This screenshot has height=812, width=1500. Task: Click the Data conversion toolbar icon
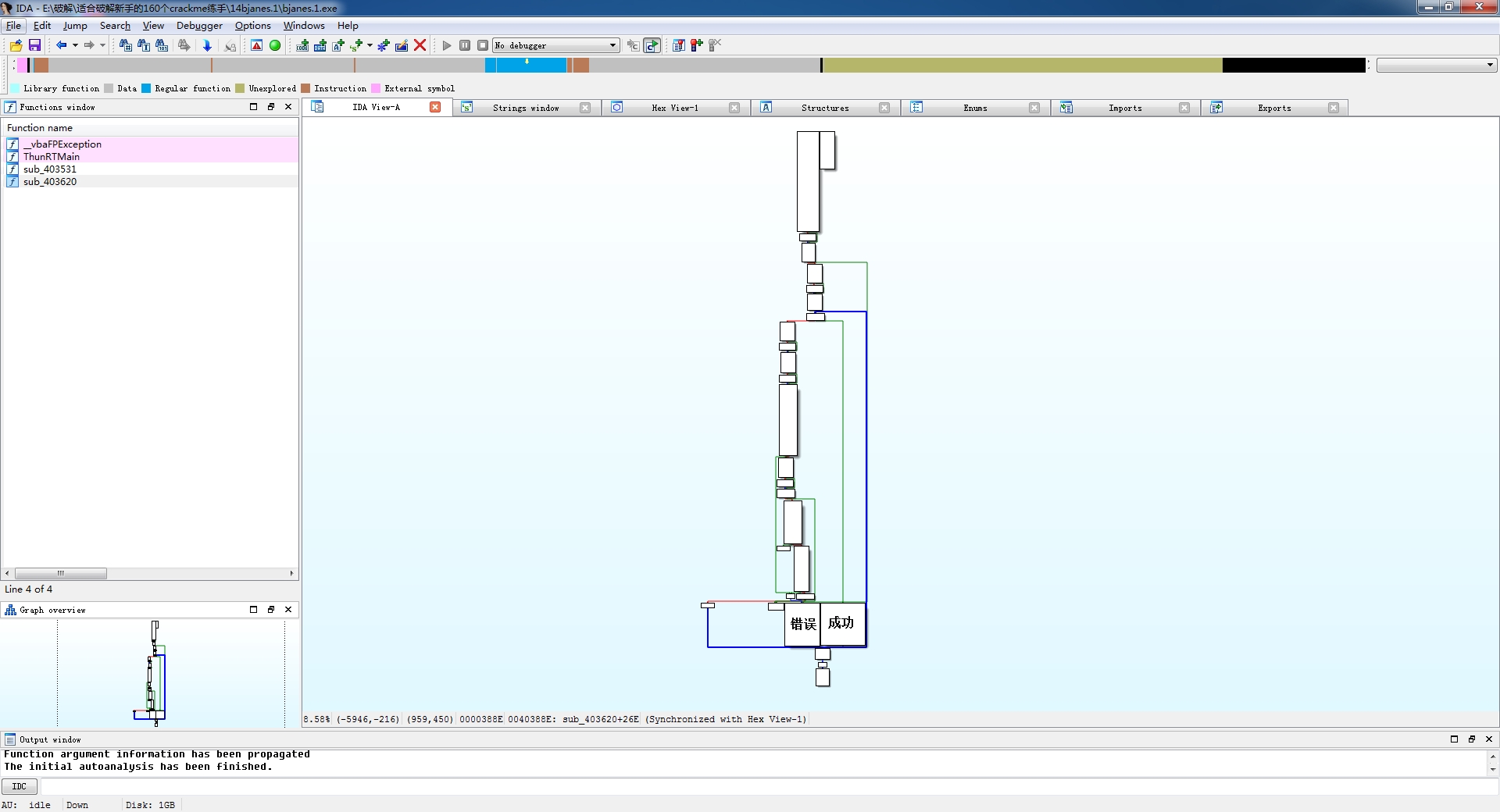click(320, 45)
